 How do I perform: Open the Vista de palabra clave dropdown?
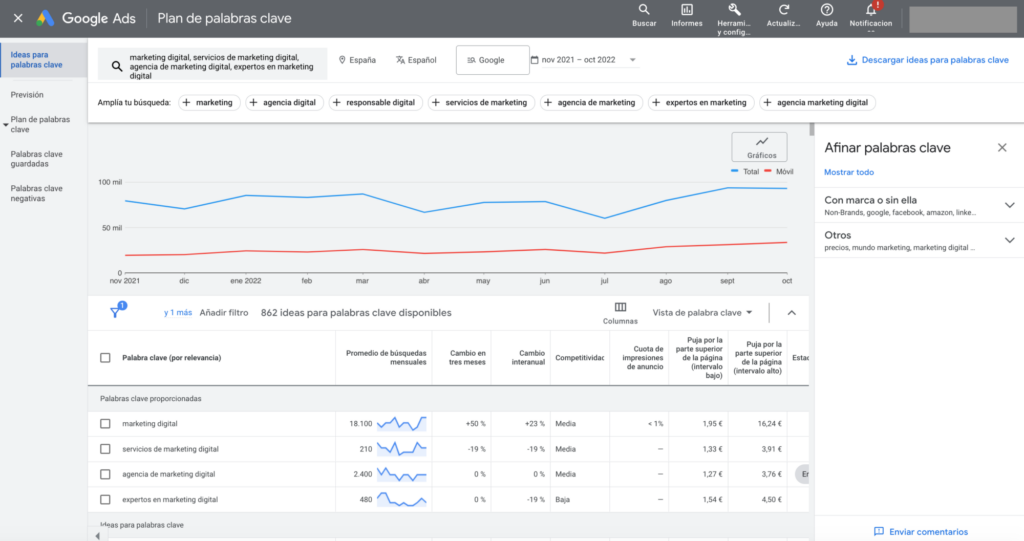tap(702, 313)
